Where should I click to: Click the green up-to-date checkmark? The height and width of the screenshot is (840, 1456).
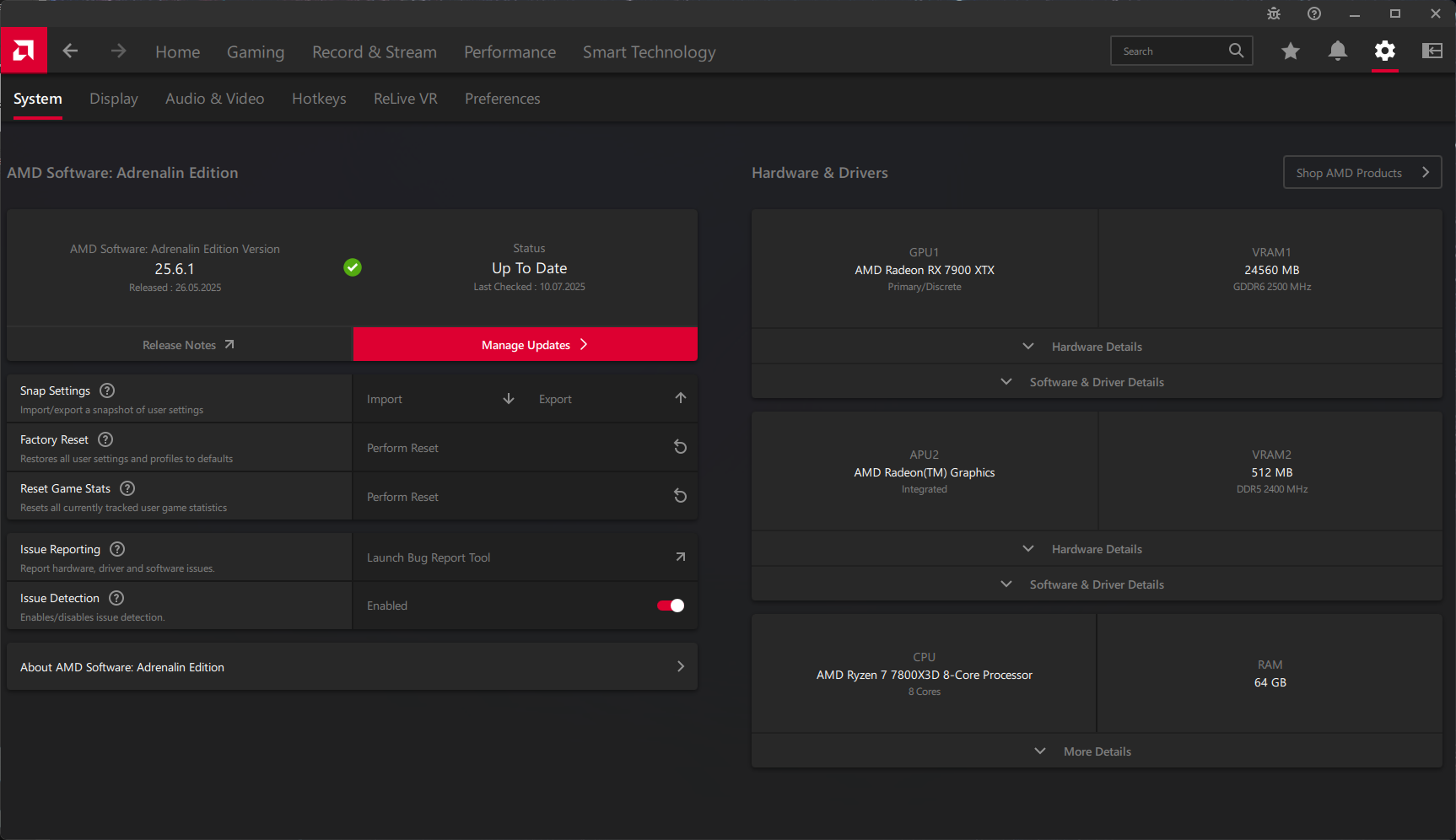[353, 267]
